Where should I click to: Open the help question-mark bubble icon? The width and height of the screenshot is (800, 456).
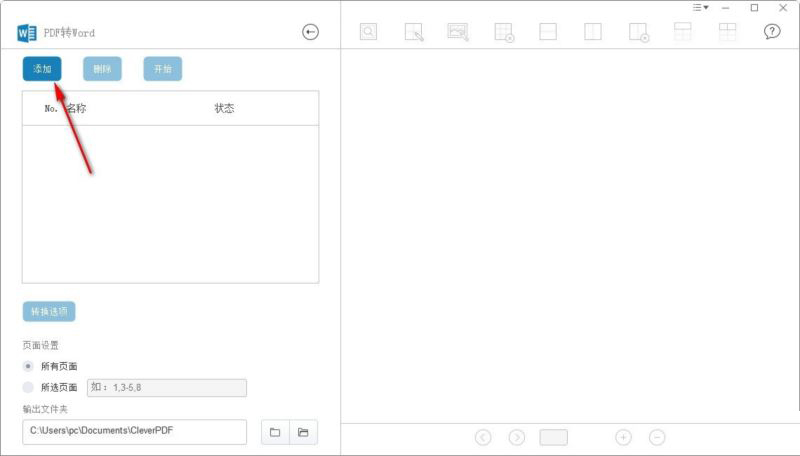click(x=772, y=32)
